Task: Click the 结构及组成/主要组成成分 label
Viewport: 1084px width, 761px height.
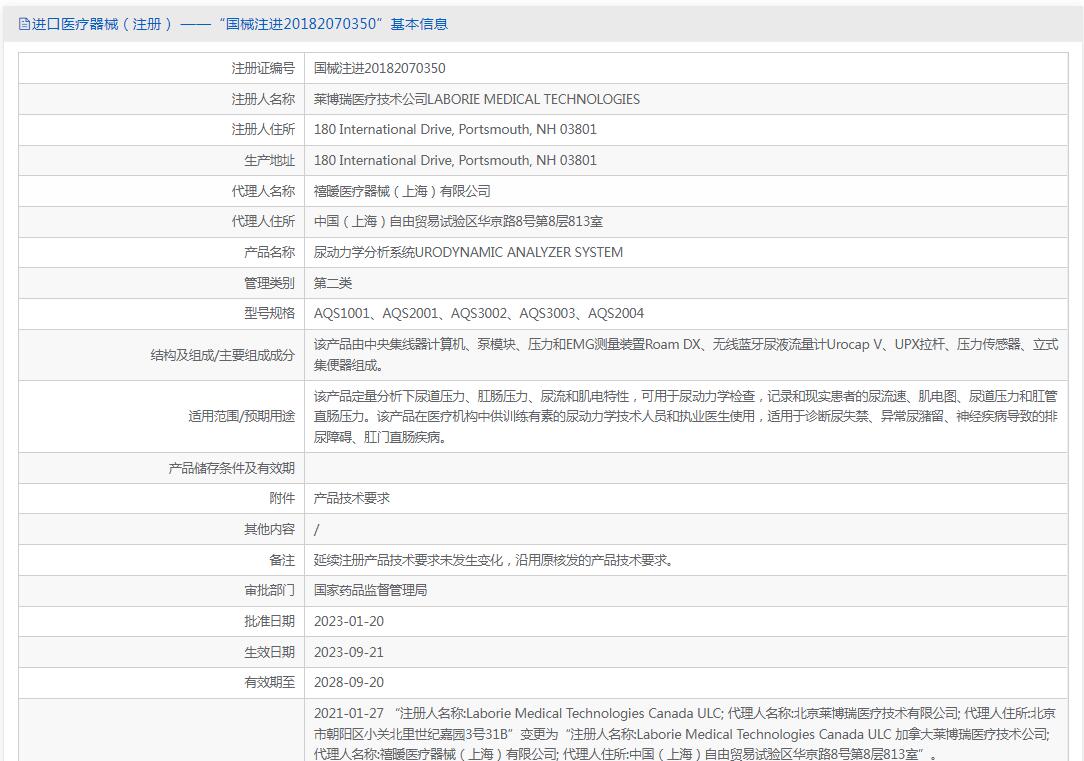Action: coord(223,355)
